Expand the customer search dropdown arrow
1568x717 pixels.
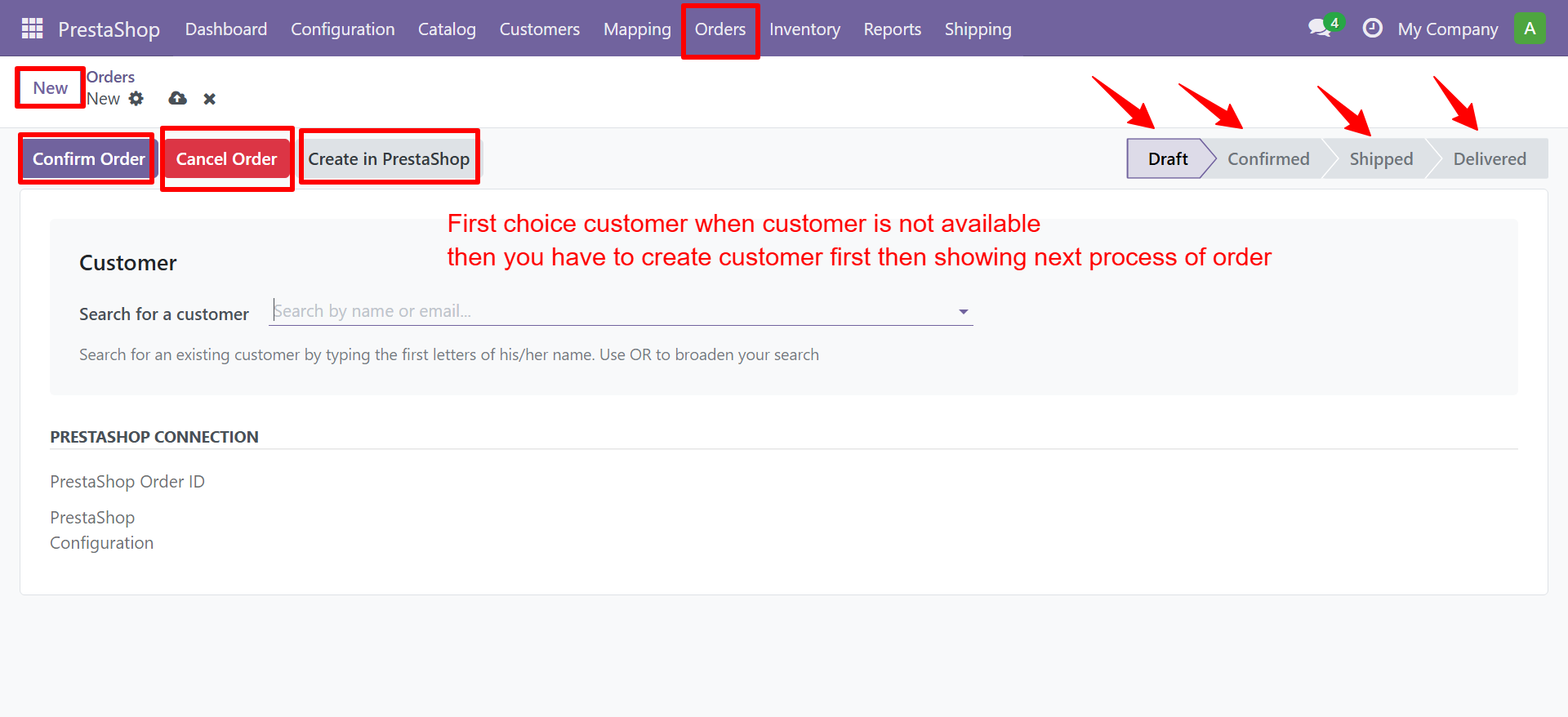pyautogui.click(x=964, y=312)
